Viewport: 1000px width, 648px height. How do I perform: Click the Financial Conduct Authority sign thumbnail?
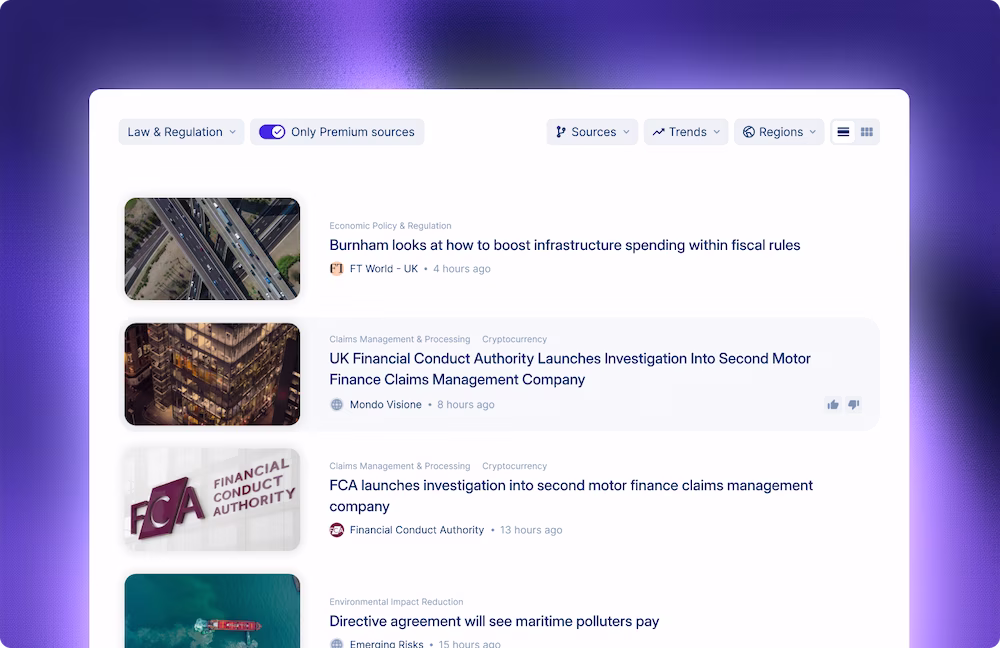coord(212,499)
